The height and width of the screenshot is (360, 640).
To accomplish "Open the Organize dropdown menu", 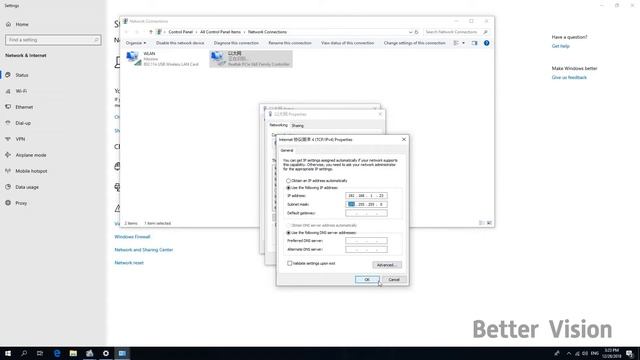I will point(136,43).
